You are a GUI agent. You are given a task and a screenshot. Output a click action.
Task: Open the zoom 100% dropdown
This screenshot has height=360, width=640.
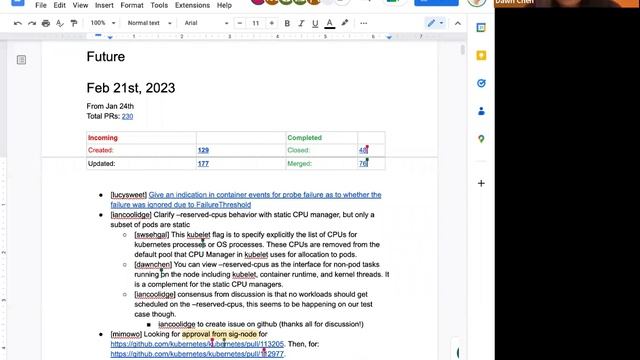pyautogui.click(x=103, y=23)
